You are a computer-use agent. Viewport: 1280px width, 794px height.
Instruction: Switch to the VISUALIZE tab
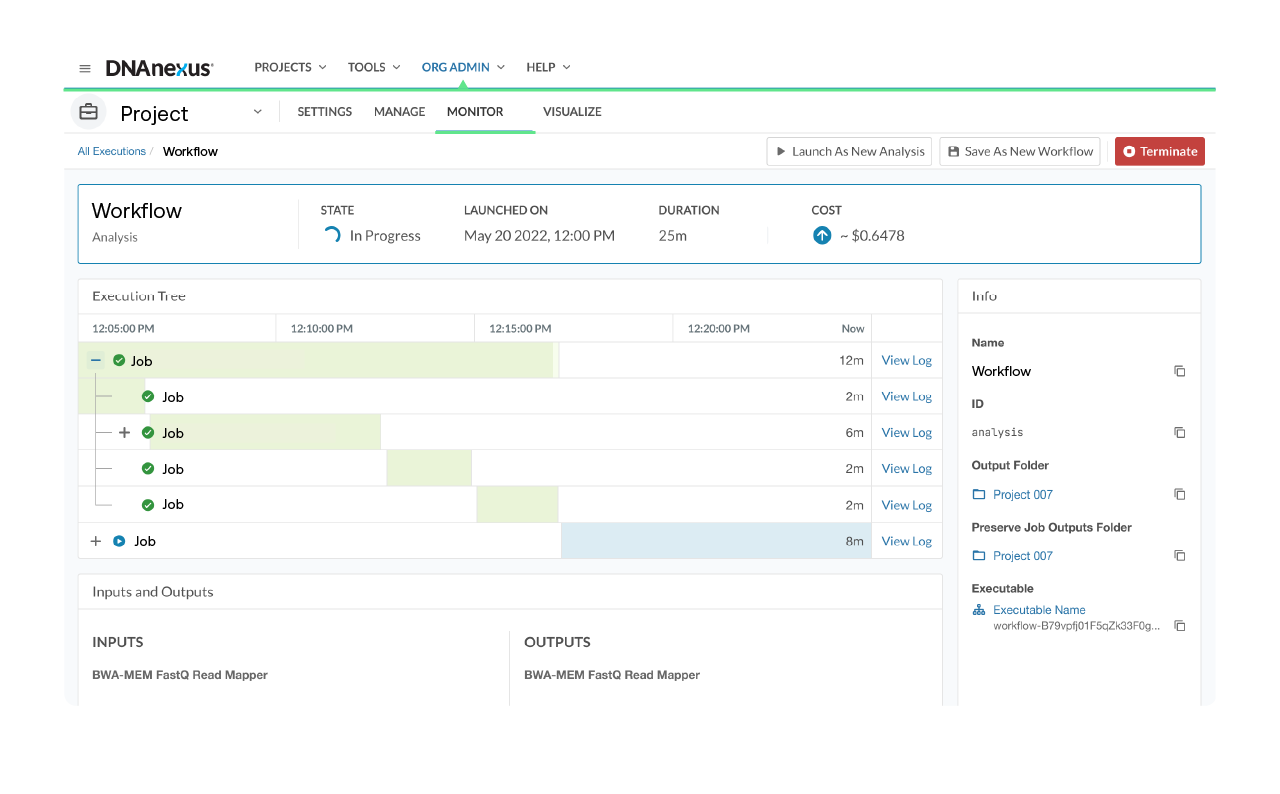[x=571, y=111]
